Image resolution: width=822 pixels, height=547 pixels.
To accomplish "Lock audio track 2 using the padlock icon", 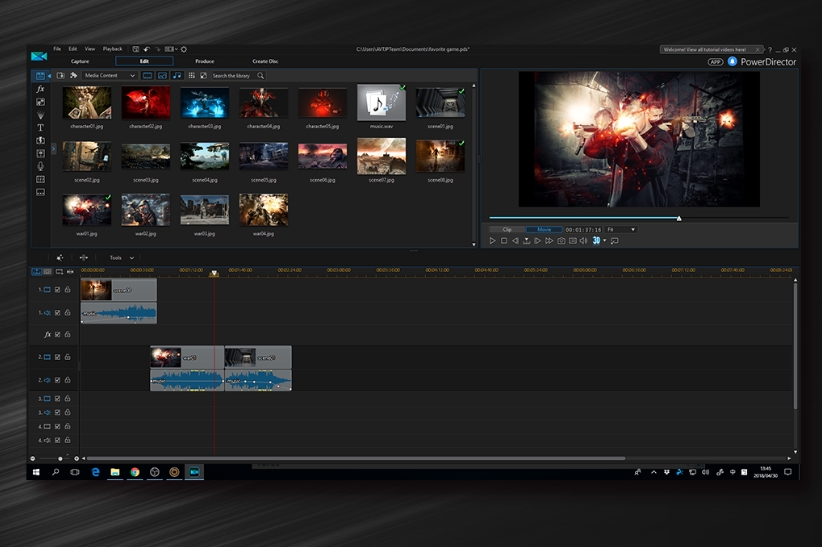I will (x=68, y=380).
